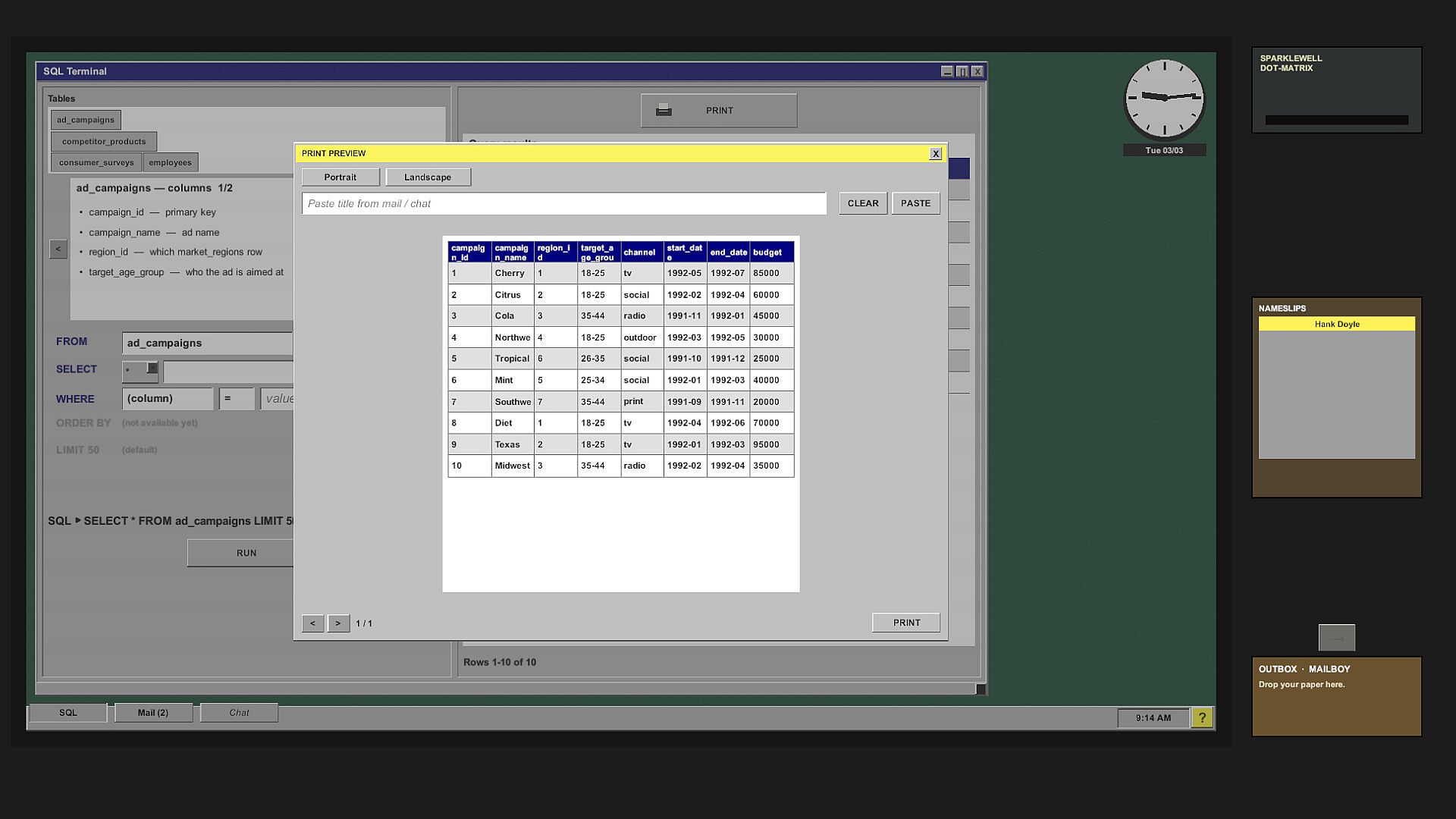The width and height of the screenshot is (1456, 819).
Task: Click the Sparklewell Dot-Matrix printer panel
Action: [x=1336, y=90]
